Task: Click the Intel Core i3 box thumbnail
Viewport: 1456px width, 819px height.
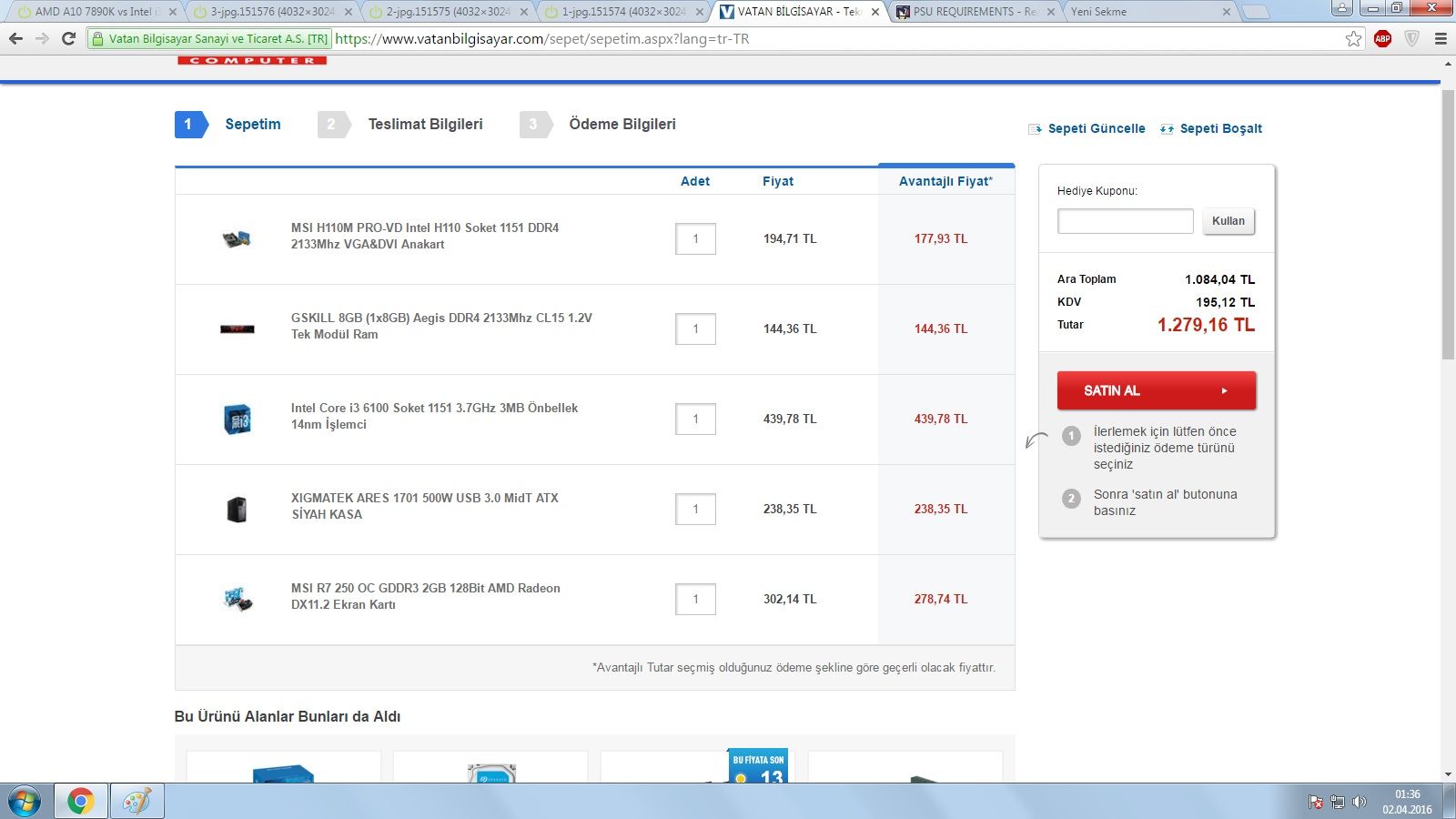Action: pyautogui.click(x=237, y=419)
